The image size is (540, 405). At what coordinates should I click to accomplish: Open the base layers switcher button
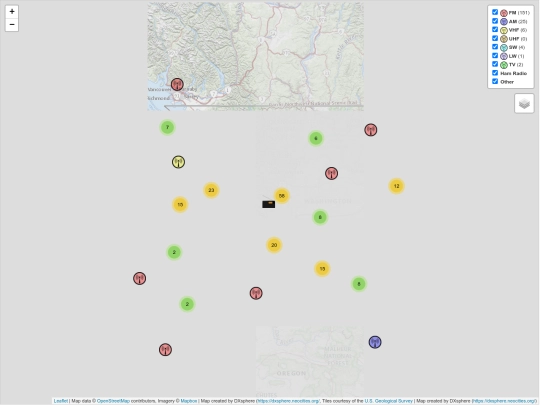point(524,103)
